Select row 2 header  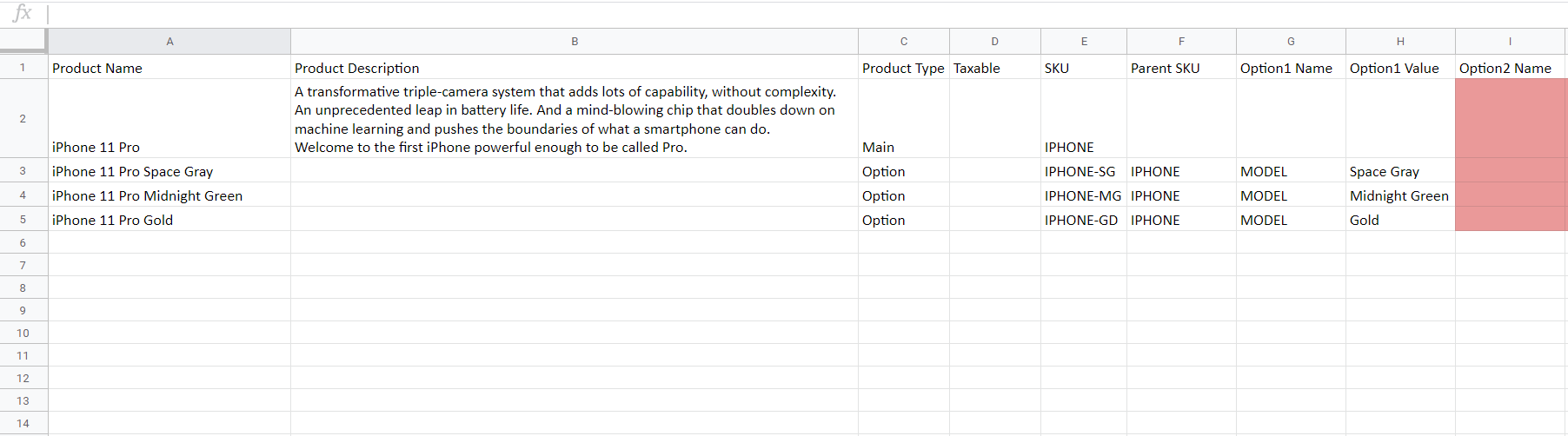coord(23,118)
